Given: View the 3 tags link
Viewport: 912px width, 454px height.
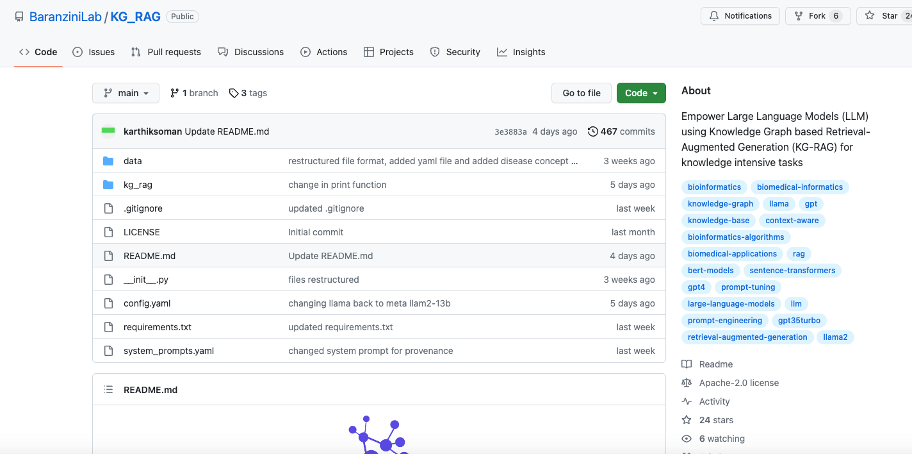Looking at the screenshot, I should coord(248,93).
